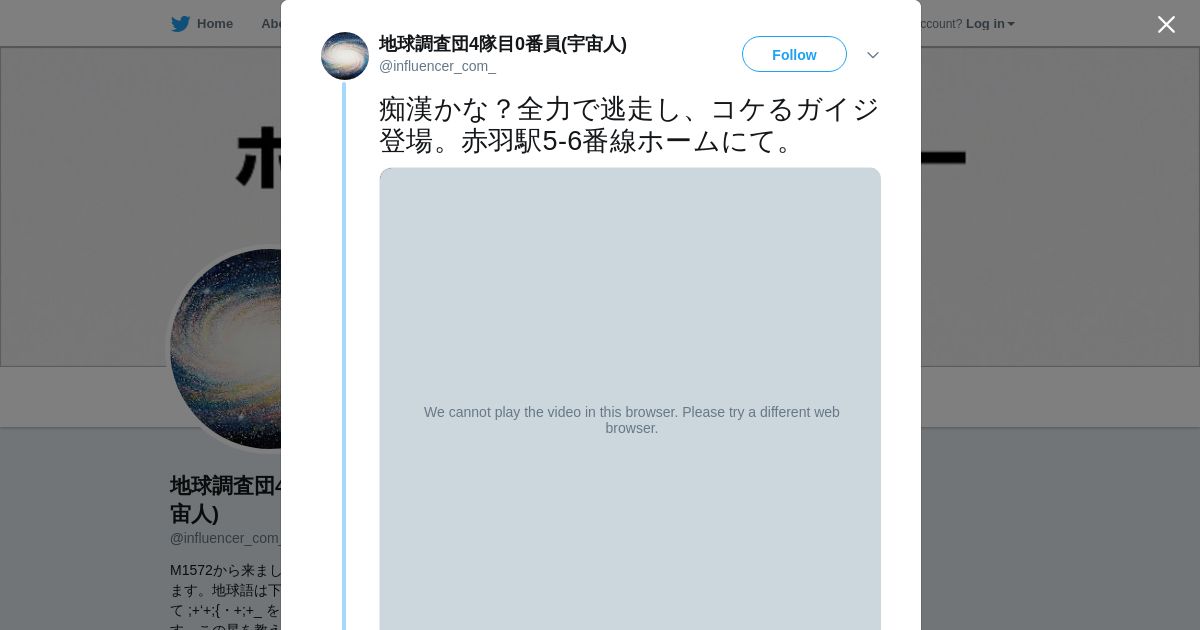Click the profile bio starting with M1572から

[x=226, y=598]
